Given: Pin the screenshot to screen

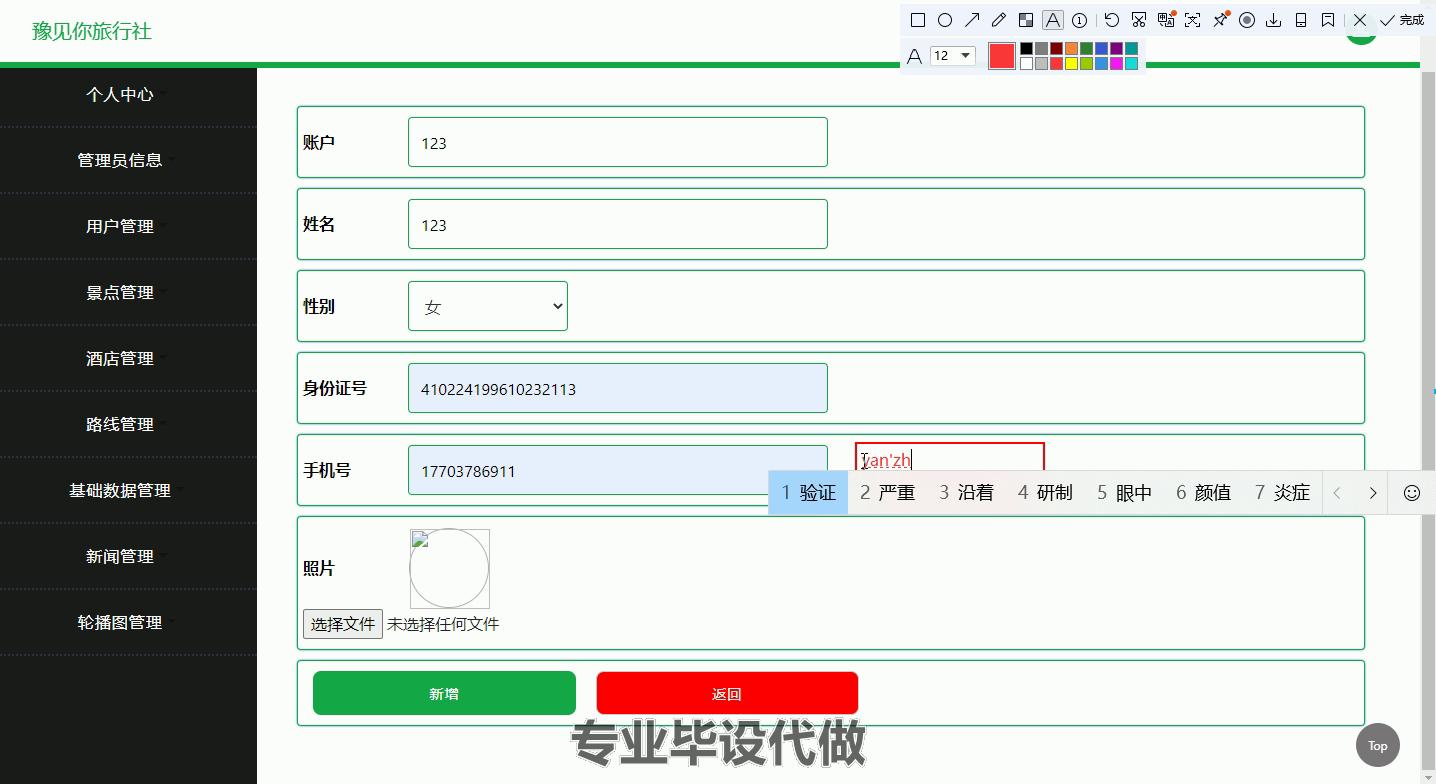Looking at the screenshot, I should (1220, 19).
